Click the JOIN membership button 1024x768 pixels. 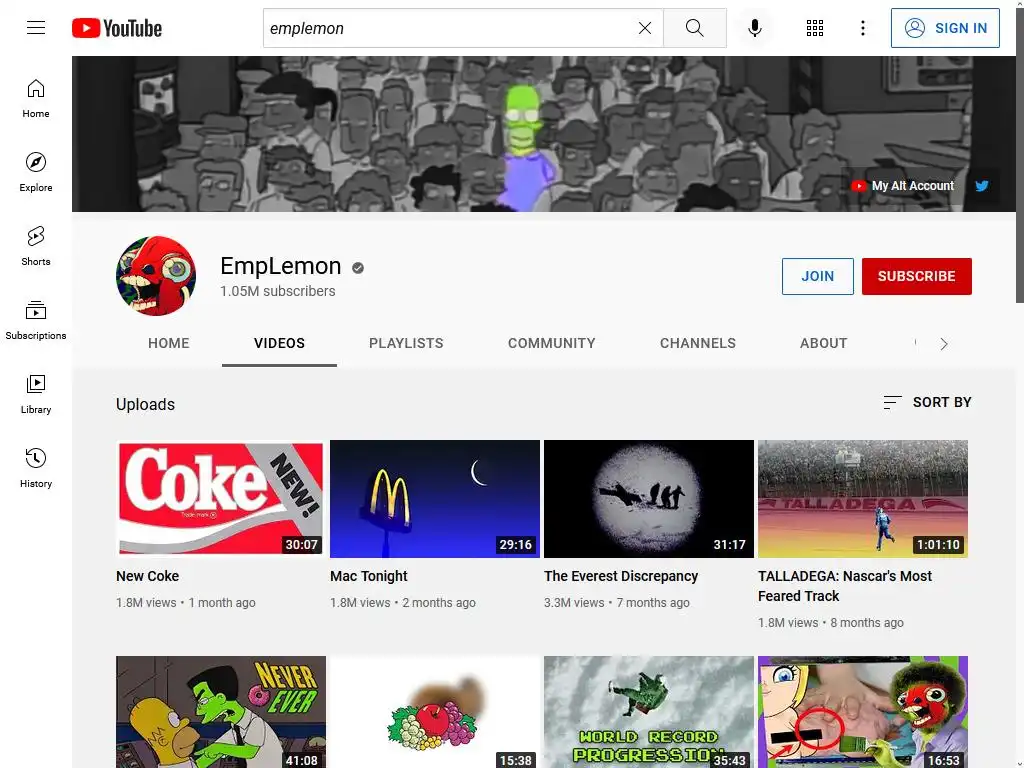(818, 276)
